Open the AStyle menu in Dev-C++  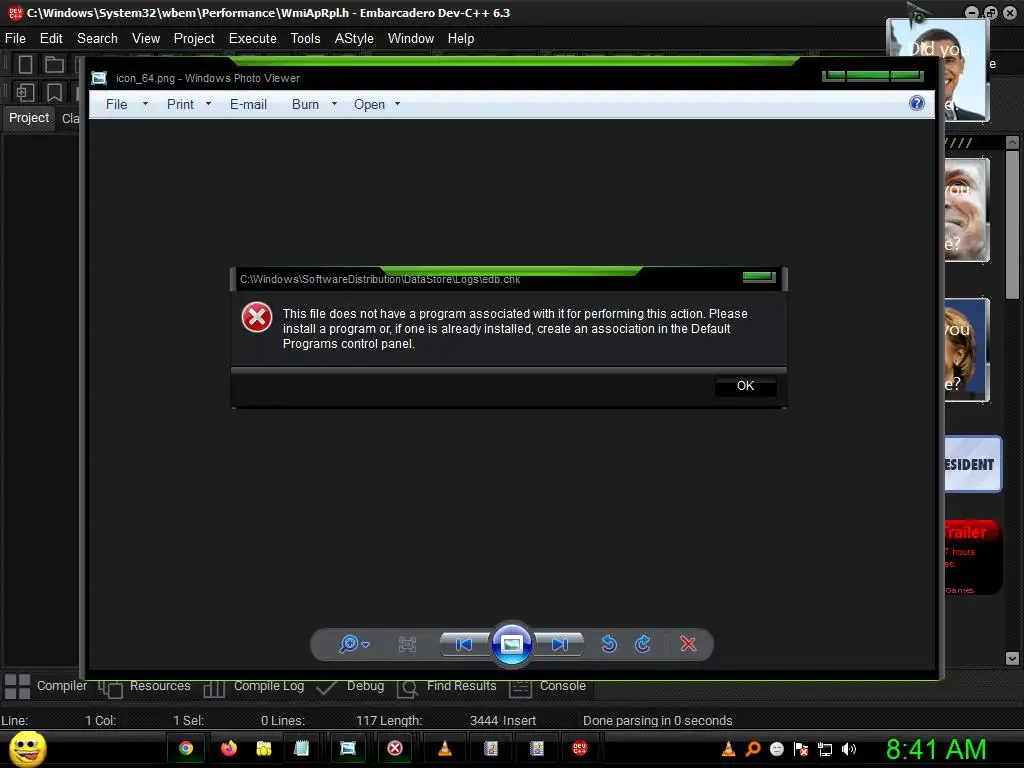(354, 39)
